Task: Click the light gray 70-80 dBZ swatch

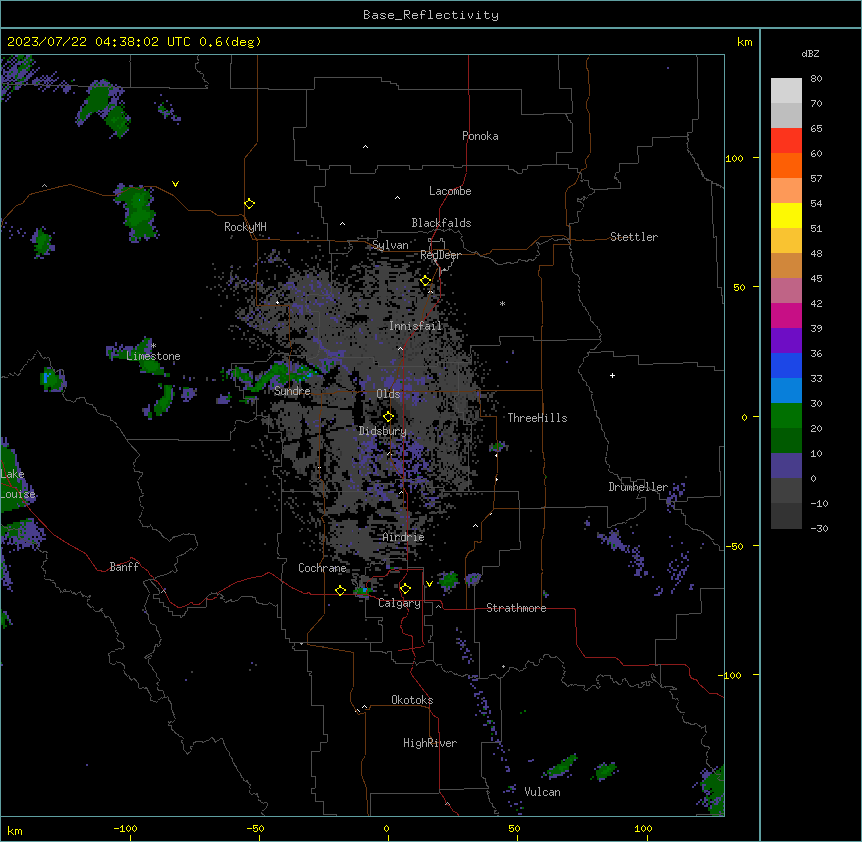Action: coord(786,91)
